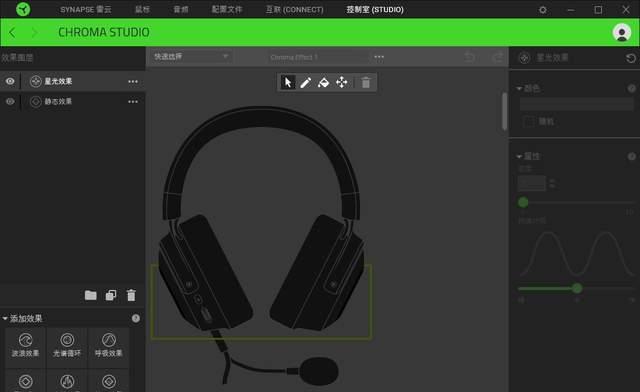640x392 pixels.
Task: Toggle visibility of the 静态效果 layer
Action: [10, 101]
